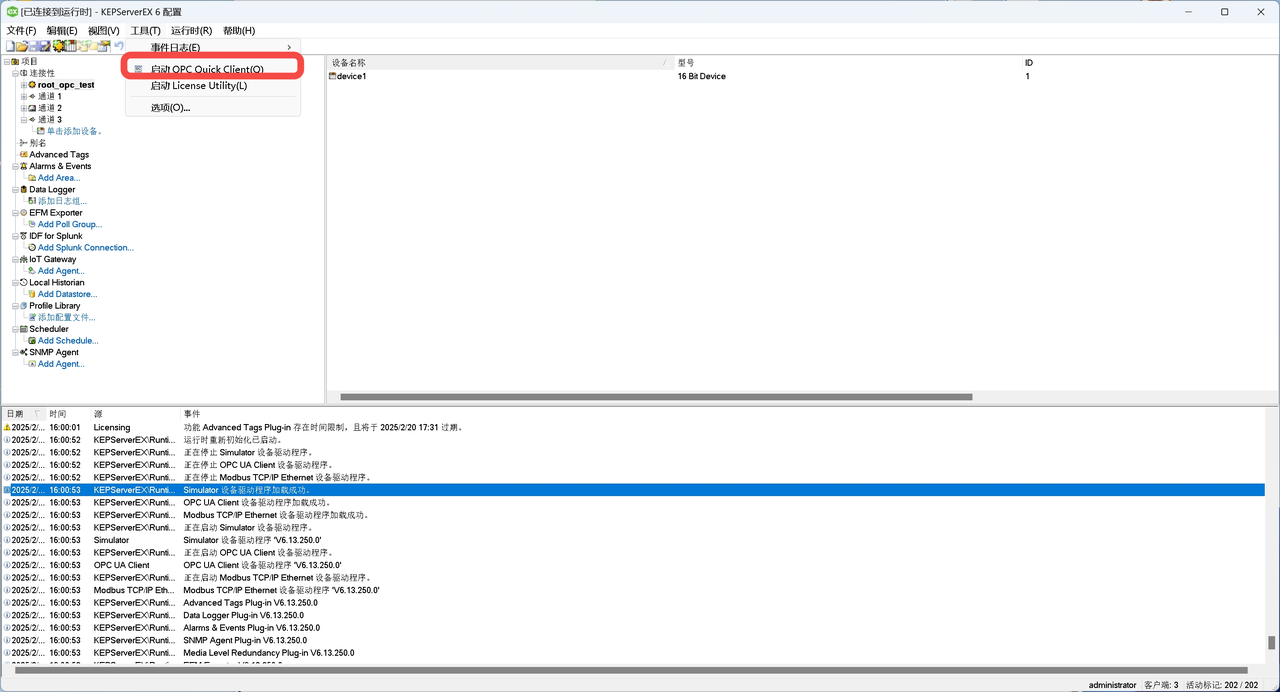This screenshot has width=1280, height=692.
Task: Click the root_opc_test channel gear icon
Action: [x=32, y=85]
